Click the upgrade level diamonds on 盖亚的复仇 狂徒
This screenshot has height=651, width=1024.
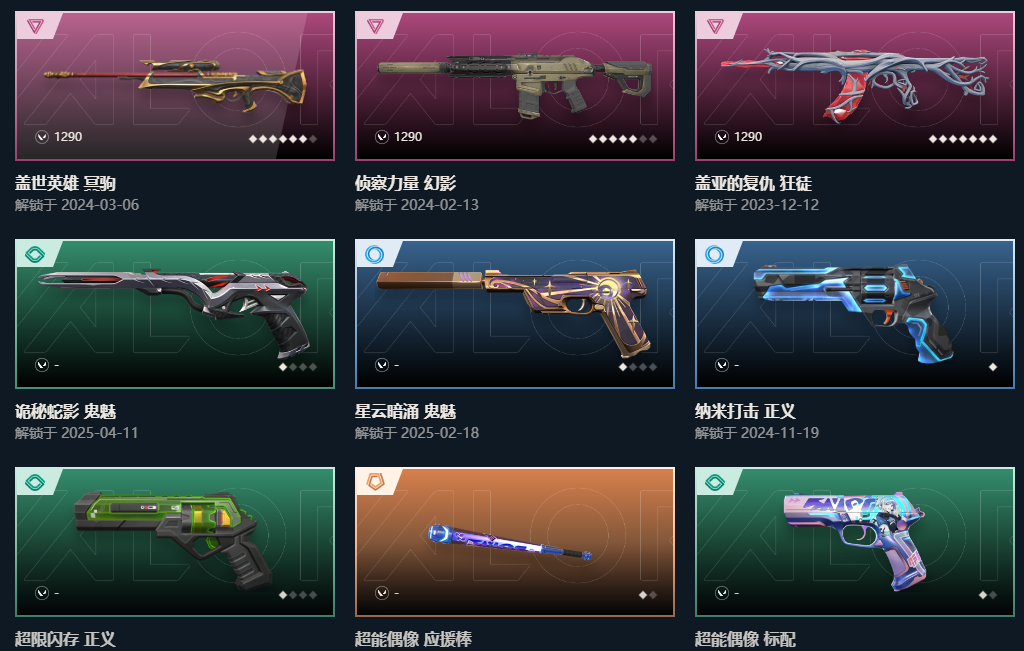point(963,139)
